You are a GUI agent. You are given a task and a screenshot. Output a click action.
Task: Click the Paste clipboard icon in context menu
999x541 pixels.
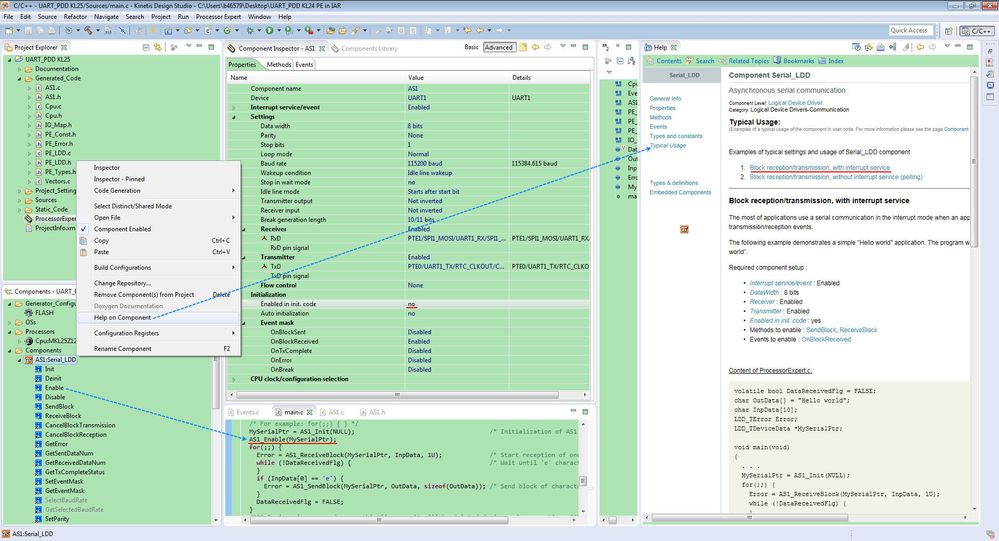point(83,252)
